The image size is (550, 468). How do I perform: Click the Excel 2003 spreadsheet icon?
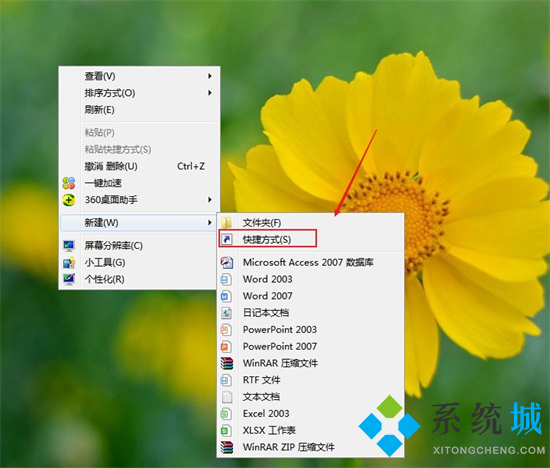pyautogui.click(x=226, y=414)
